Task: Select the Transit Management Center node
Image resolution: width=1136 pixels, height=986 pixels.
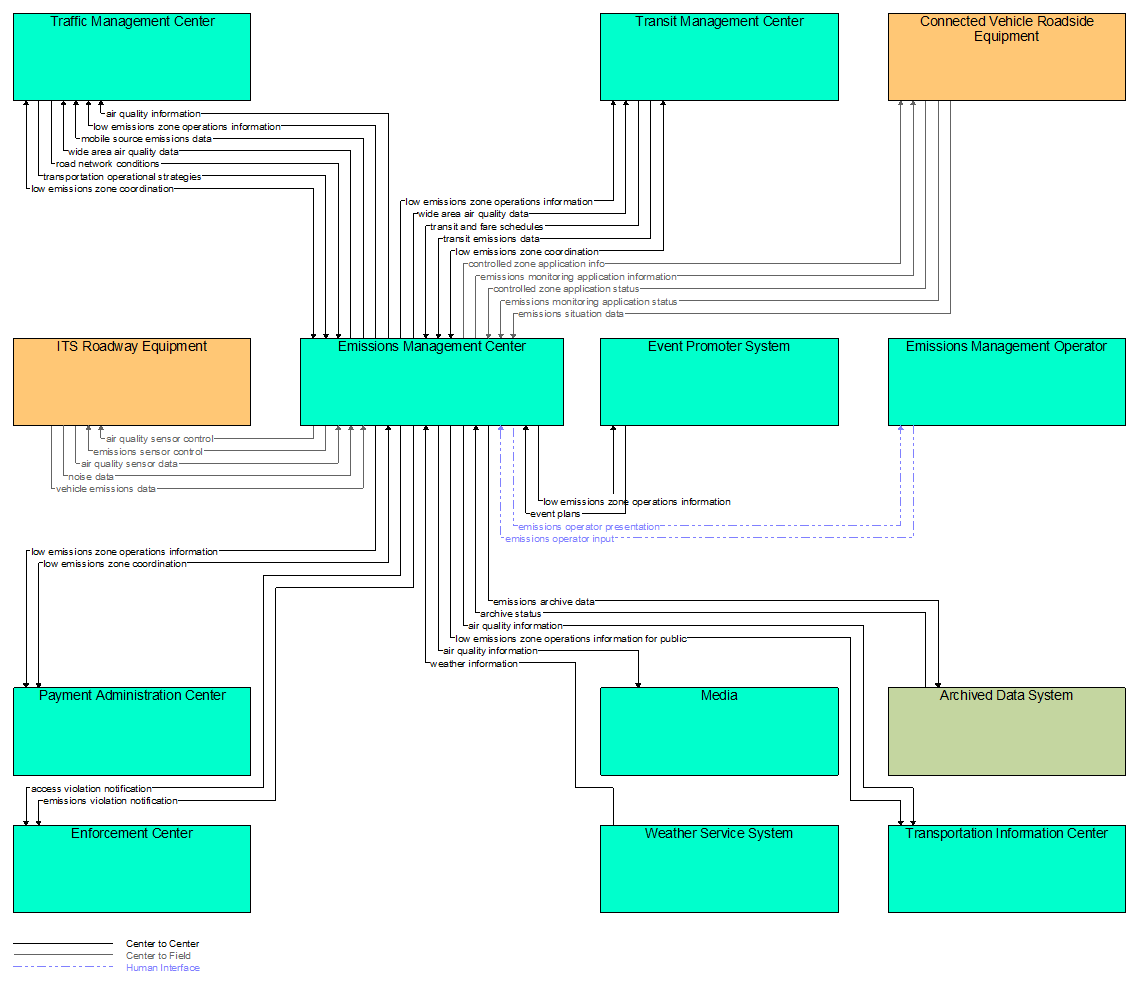Action: tap(719, 57)
